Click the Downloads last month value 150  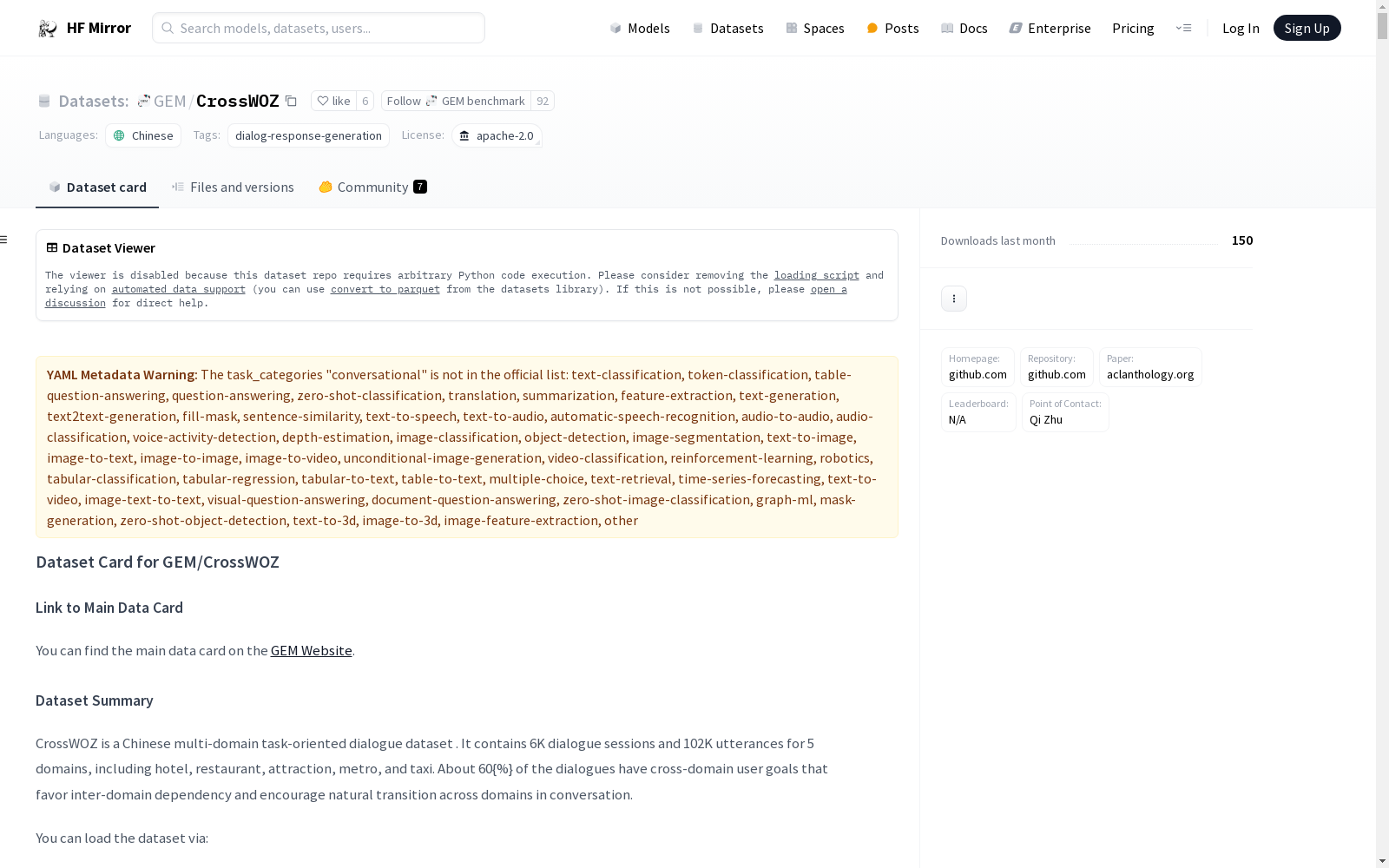[1242, 240]
